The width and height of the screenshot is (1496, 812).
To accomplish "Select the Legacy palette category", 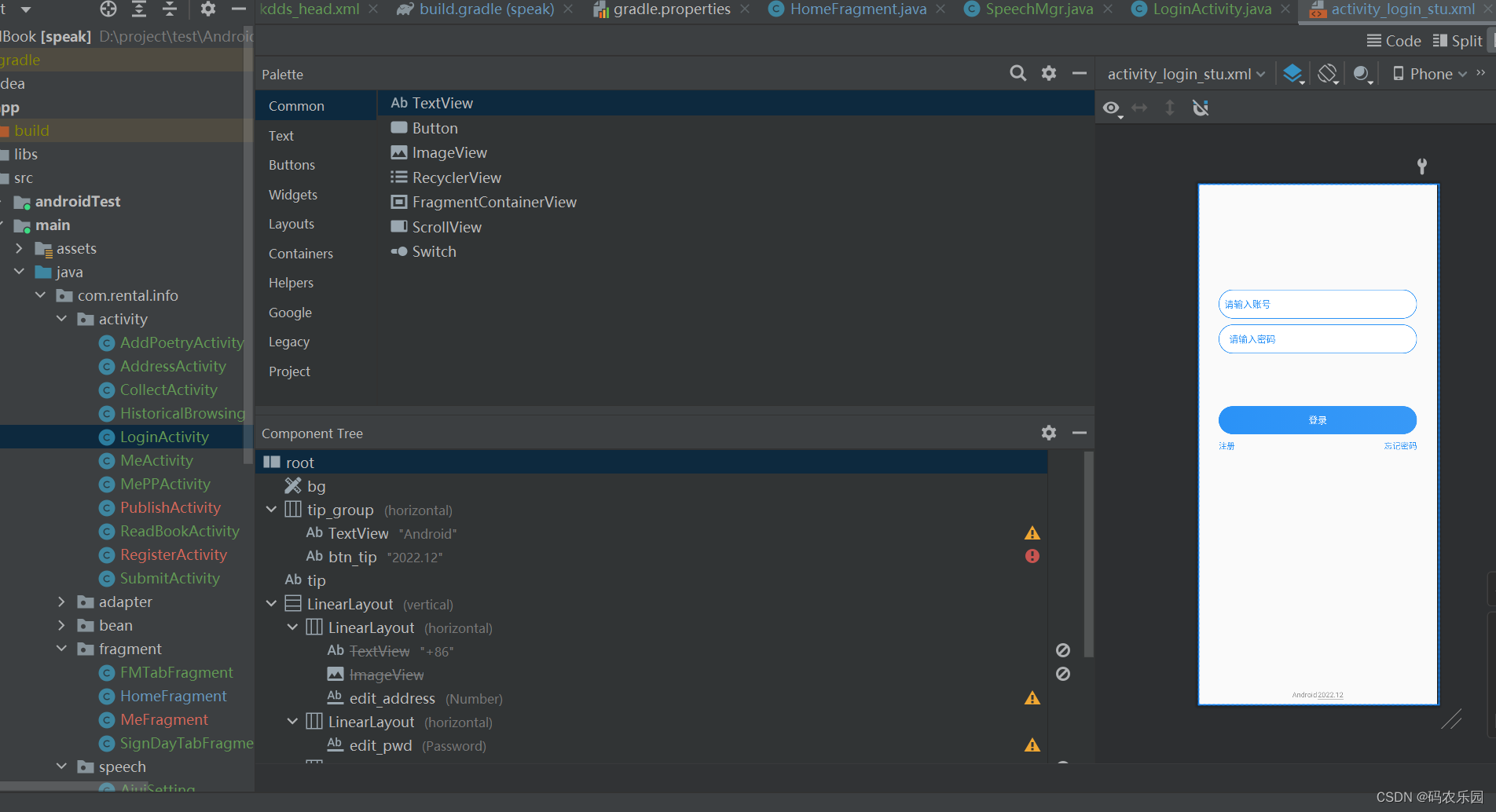I will tap(289, 342).
